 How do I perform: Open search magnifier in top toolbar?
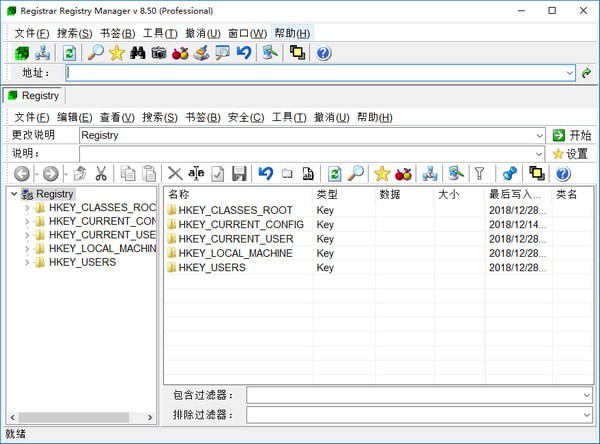click(x=95, y=53)
